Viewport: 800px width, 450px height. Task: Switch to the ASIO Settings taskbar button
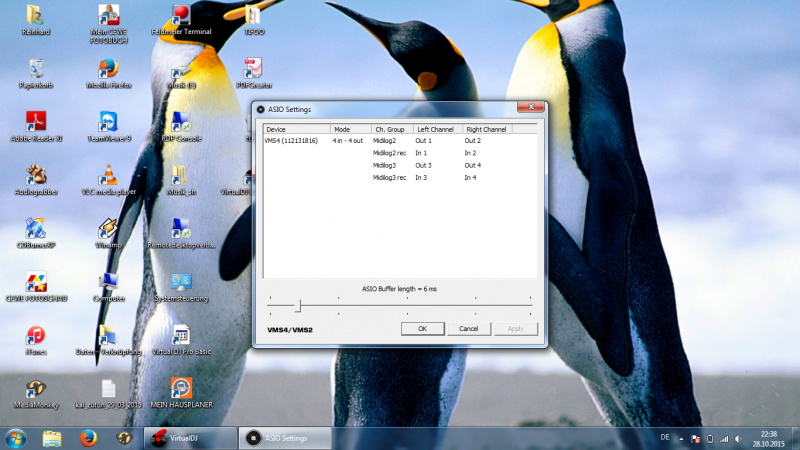[285, 438]
